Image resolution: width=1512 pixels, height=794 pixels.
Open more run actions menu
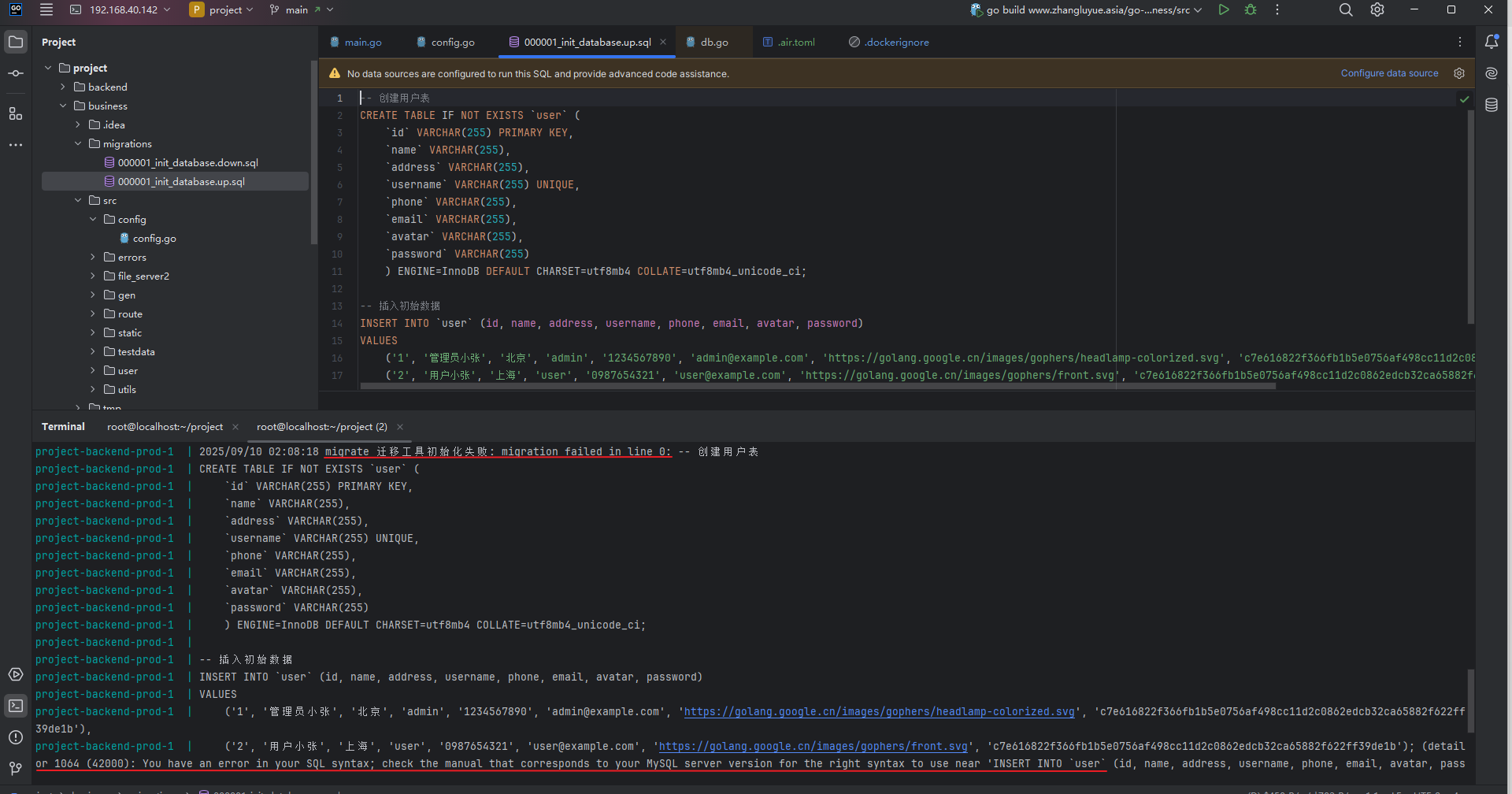[x=1277, y=9]
